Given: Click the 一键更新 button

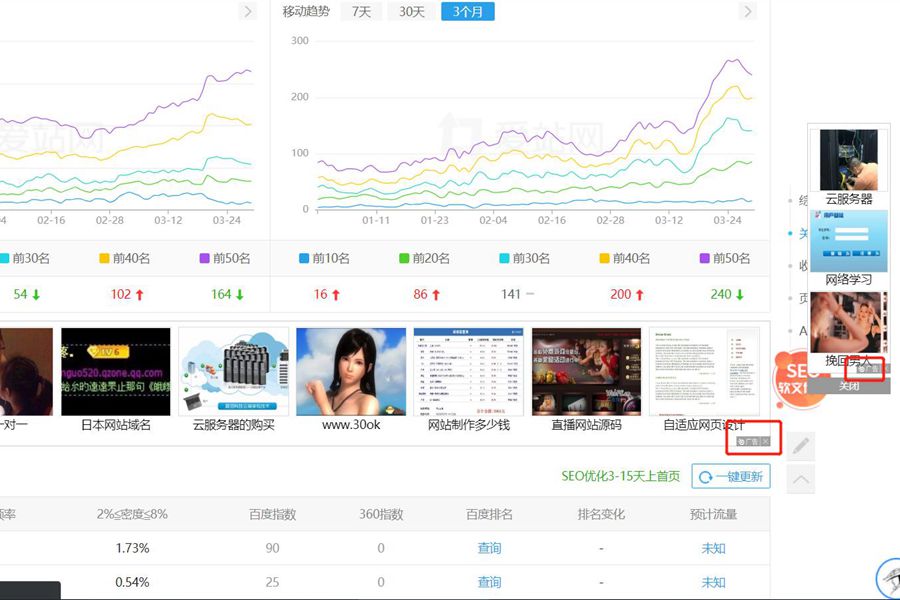Looking at the screenshot, I should point(731,477).
